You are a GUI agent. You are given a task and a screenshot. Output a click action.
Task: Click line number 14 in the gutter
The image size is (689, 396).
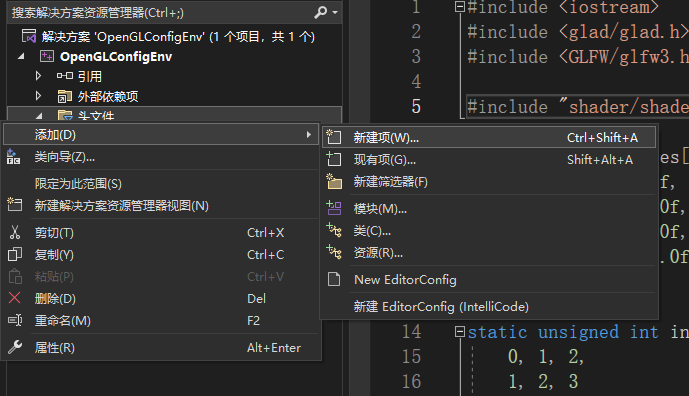(x=411, y=332)
